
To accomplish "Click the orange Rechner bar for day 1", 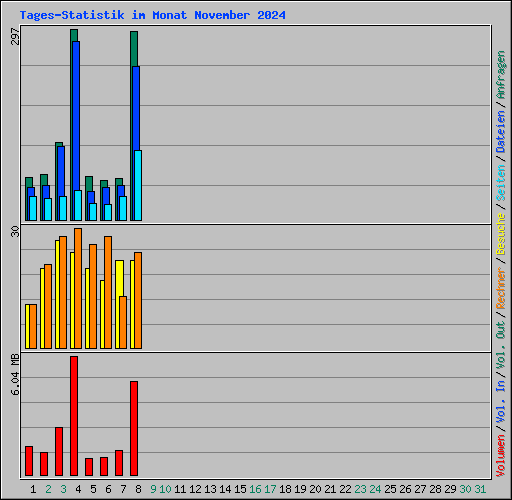I will click(x=33, y=327).
